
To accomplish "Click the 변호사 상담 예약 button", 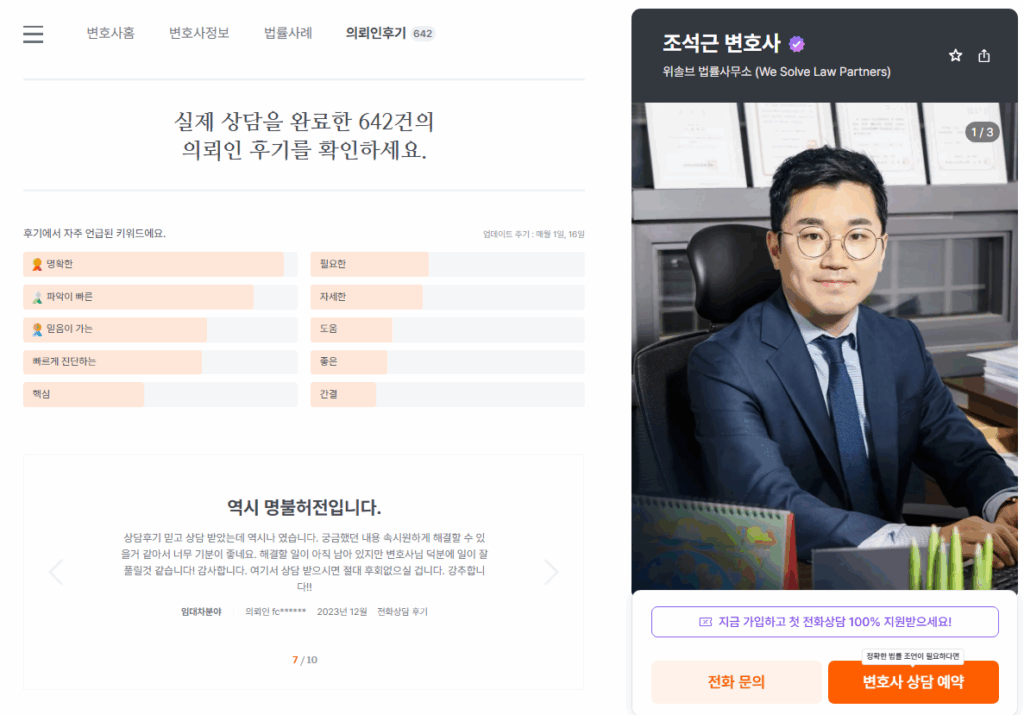I will click(x=913, y=682).
